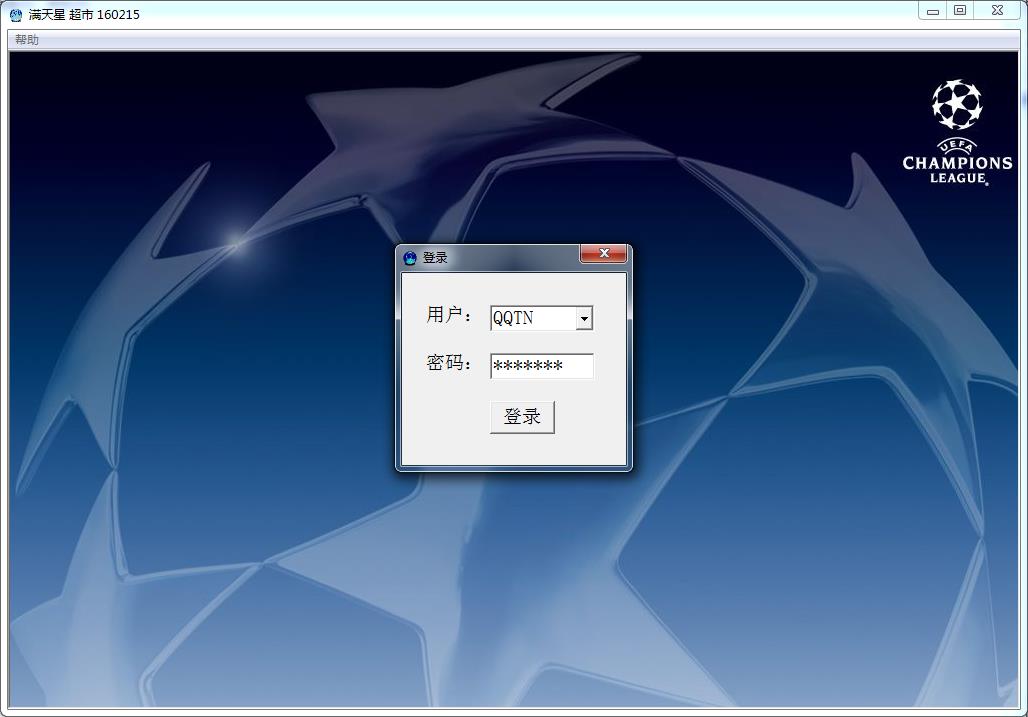Maximize the 满天星 超市 main window

pyautogui.click(x=960, y=11)
